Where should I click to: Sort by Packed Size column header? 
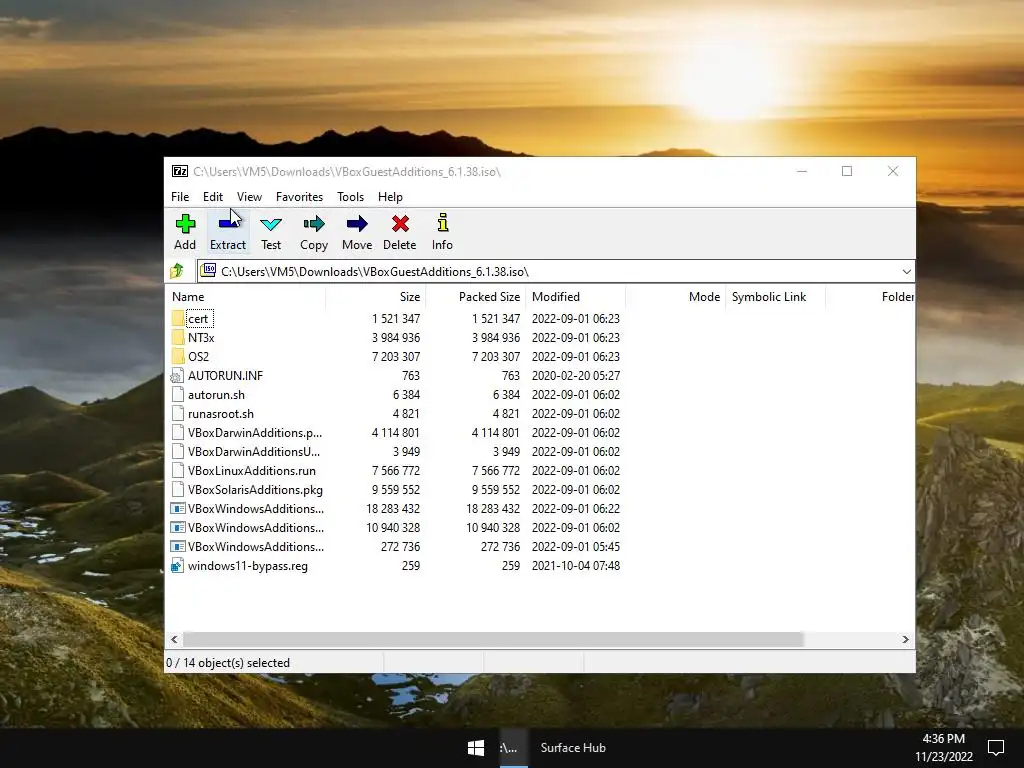[x=475, y=296]
